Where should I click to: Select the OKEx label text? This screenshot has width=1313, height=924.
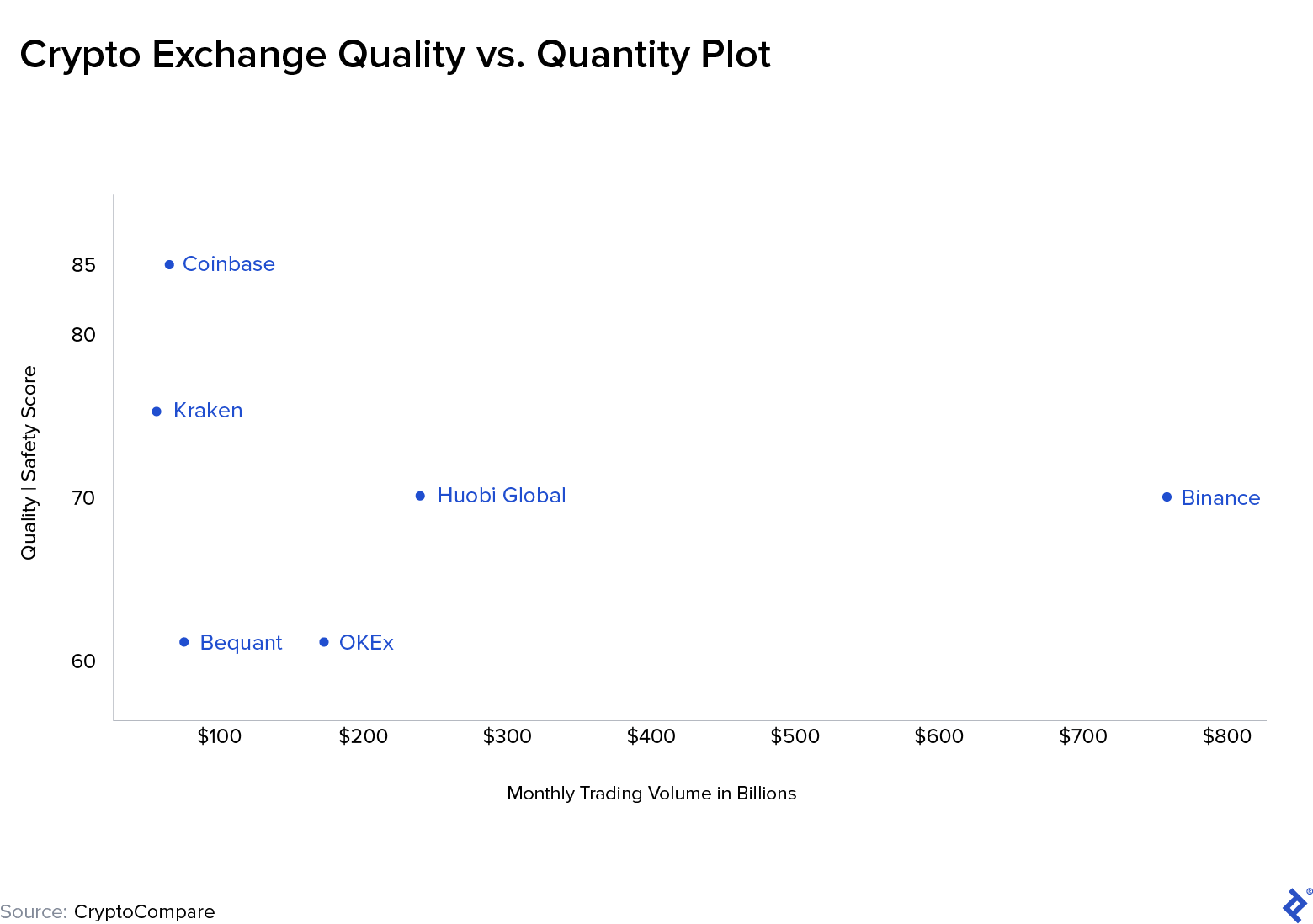point(366,642)
